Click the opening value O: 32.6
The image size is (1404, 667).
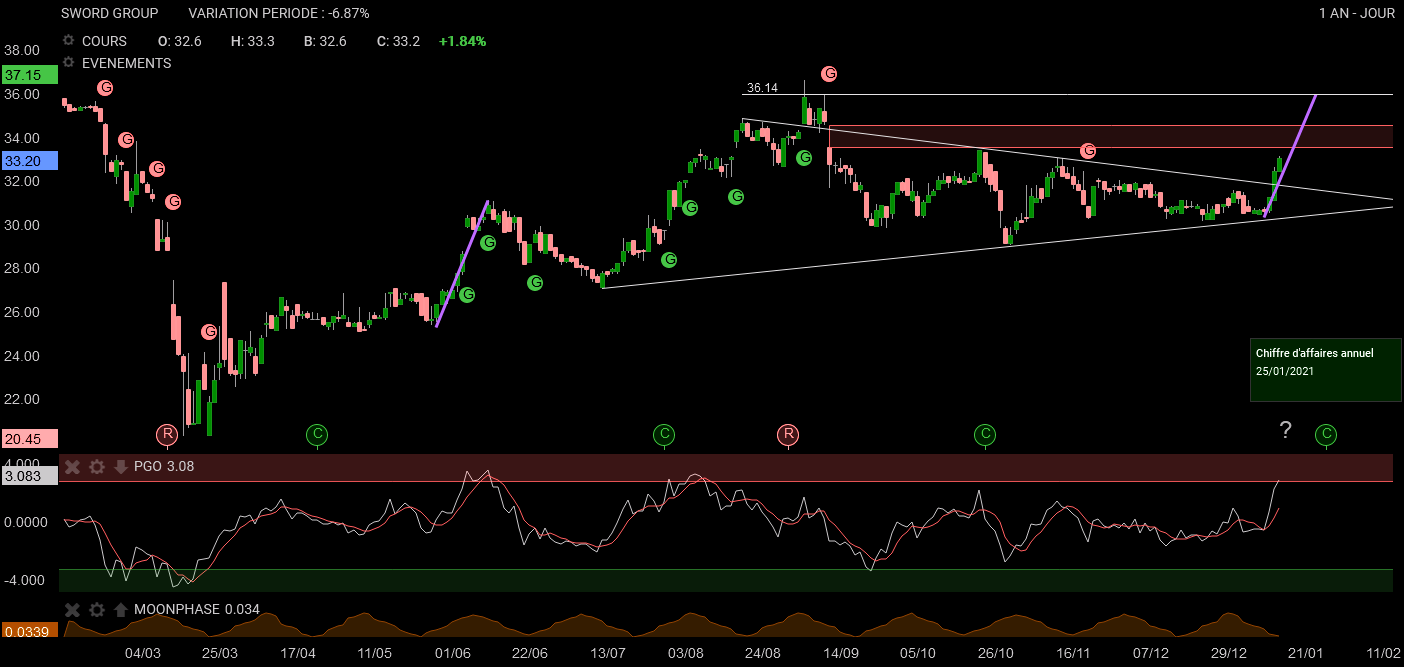(180, 41)
